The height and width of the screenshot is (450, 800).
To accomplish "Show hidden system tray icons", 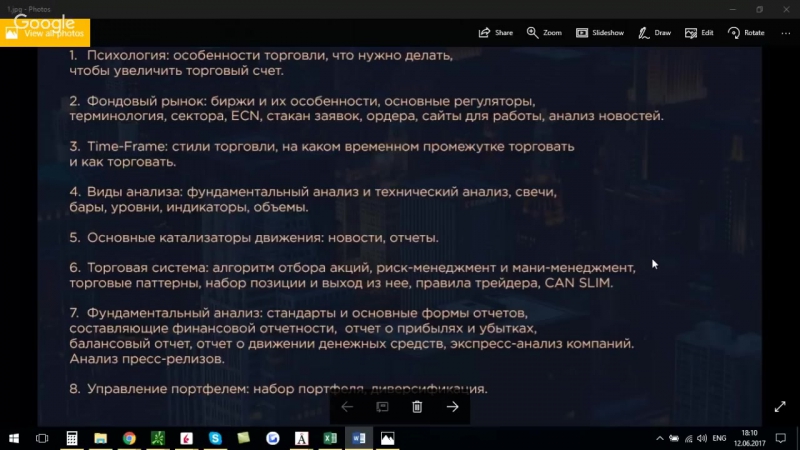I will tap(660, 438).
